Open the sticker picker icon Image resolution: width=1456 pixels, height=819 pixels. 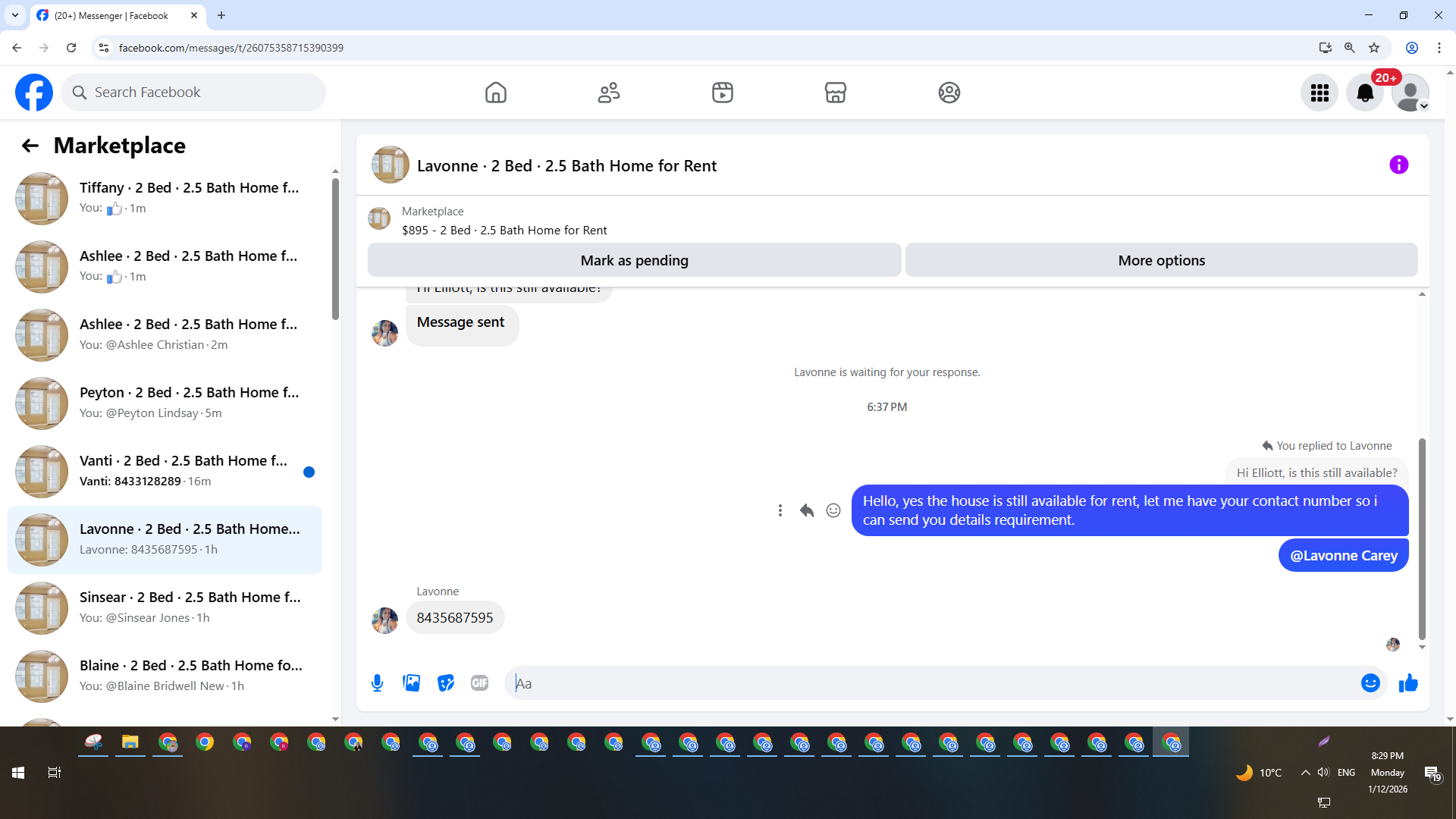pyautogui.click(x=446, y=683)
